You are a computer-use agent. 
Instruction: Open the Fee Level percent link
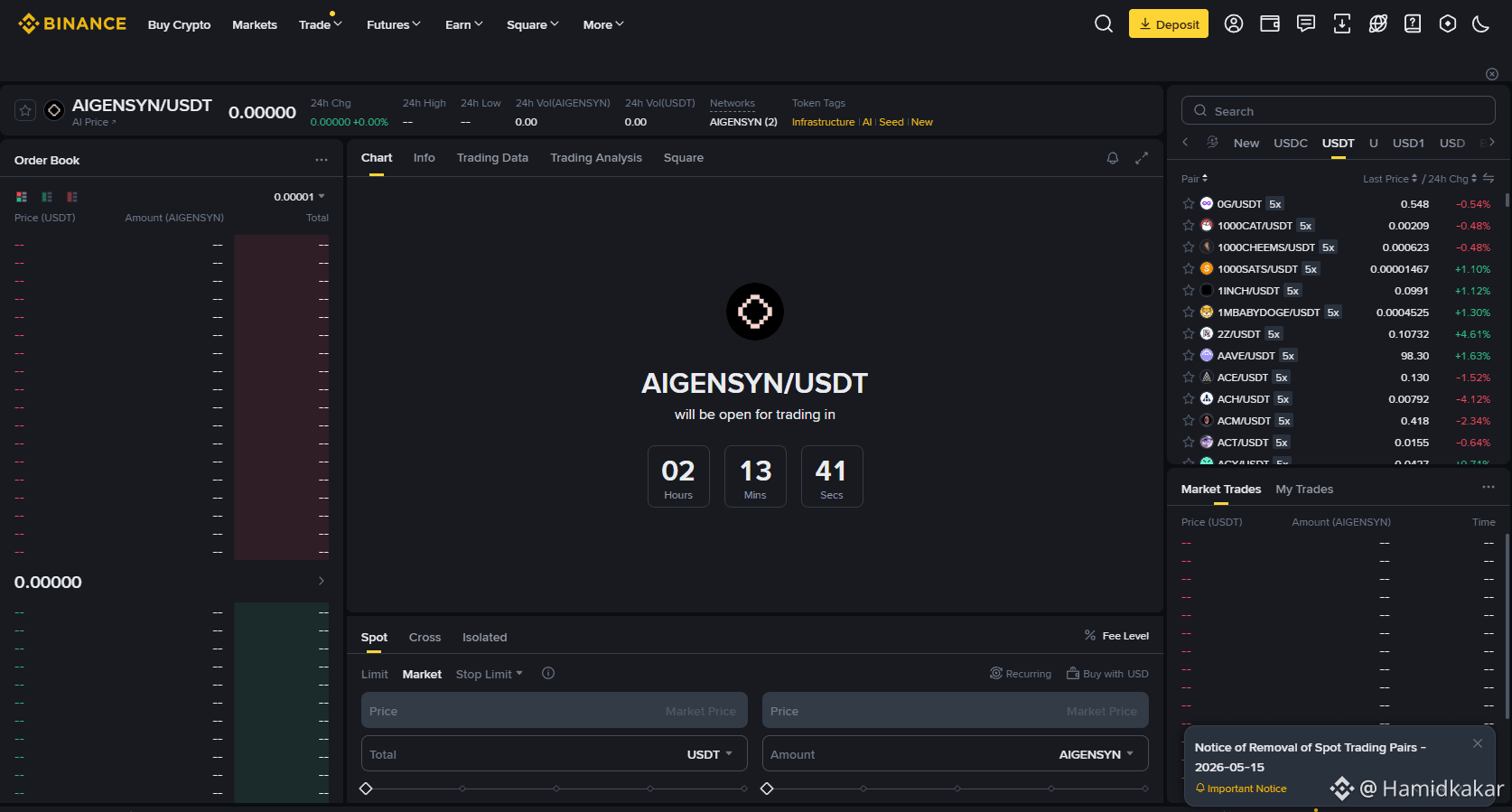[x=1116, y=636]
